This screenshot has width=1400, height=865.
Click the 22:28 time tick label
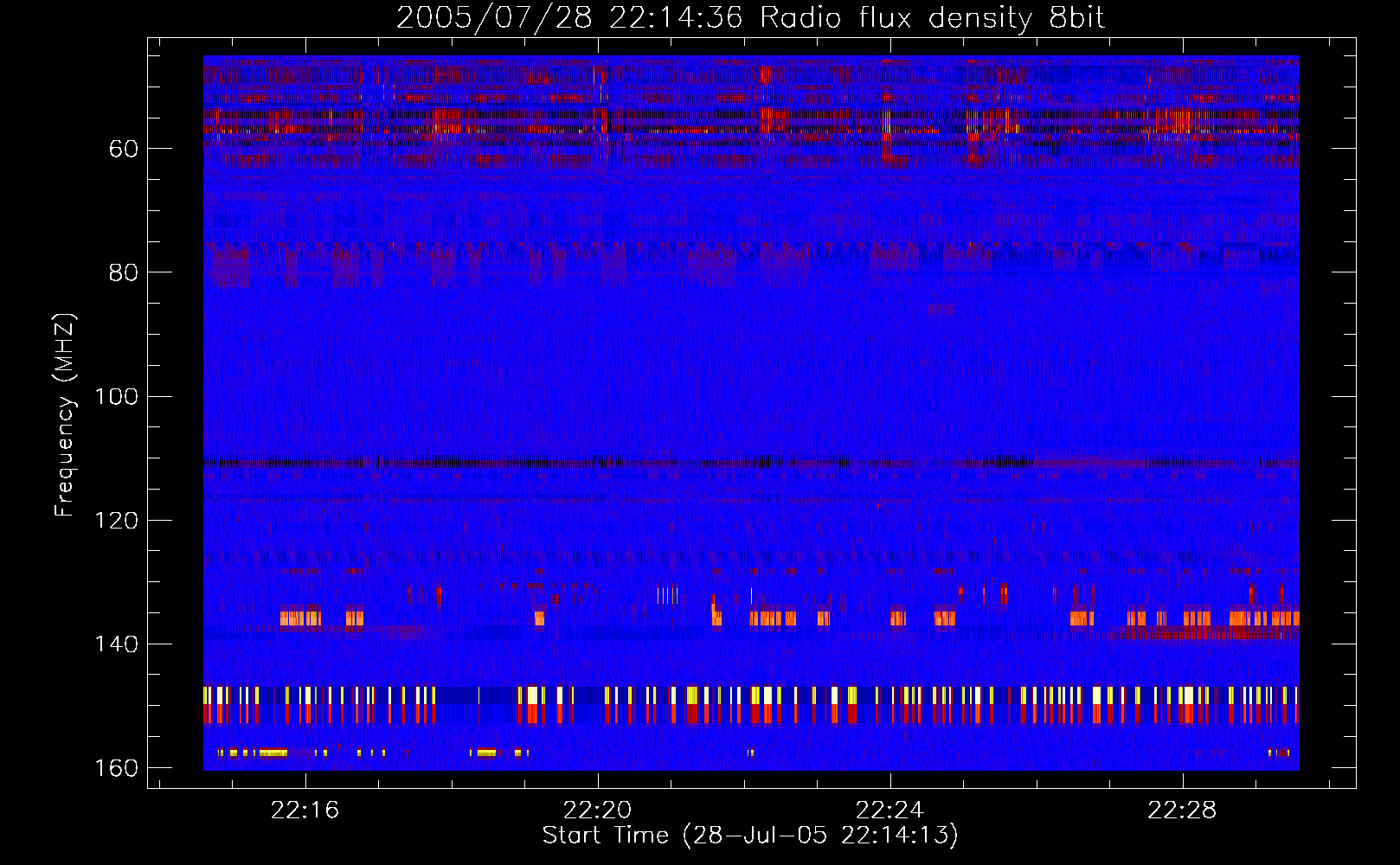[1182, 811]
